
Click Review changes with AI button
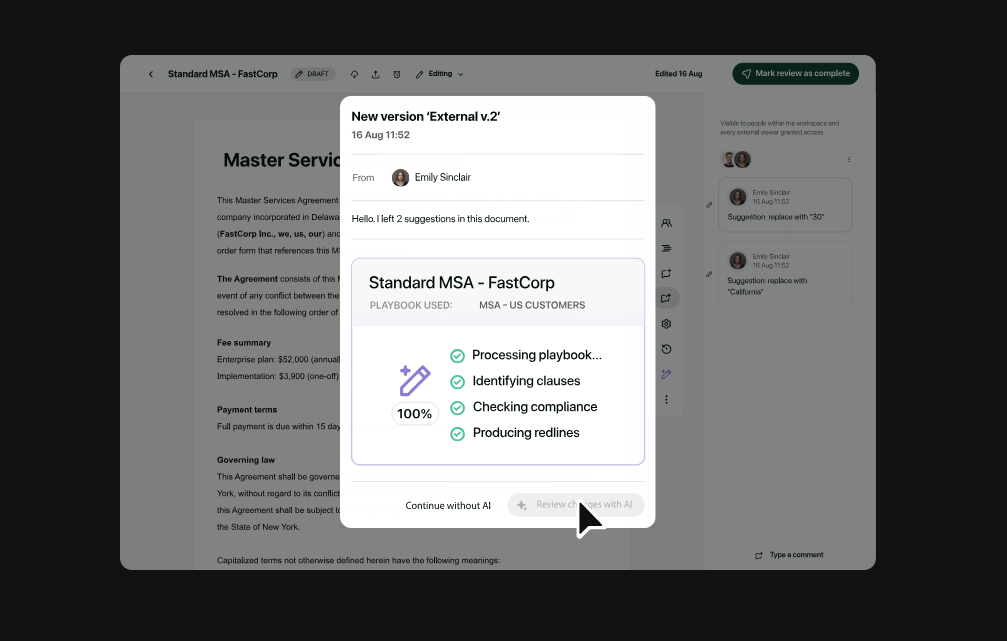pos(575,505)
